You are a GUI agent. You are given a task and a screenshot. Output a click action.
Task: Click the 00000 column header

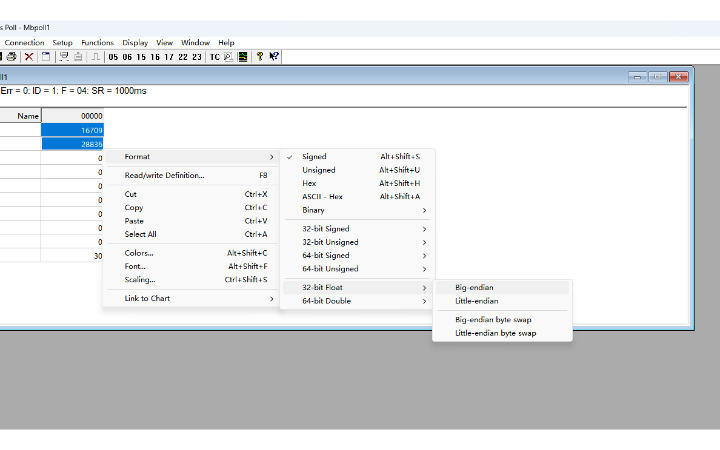pos(73,116)
